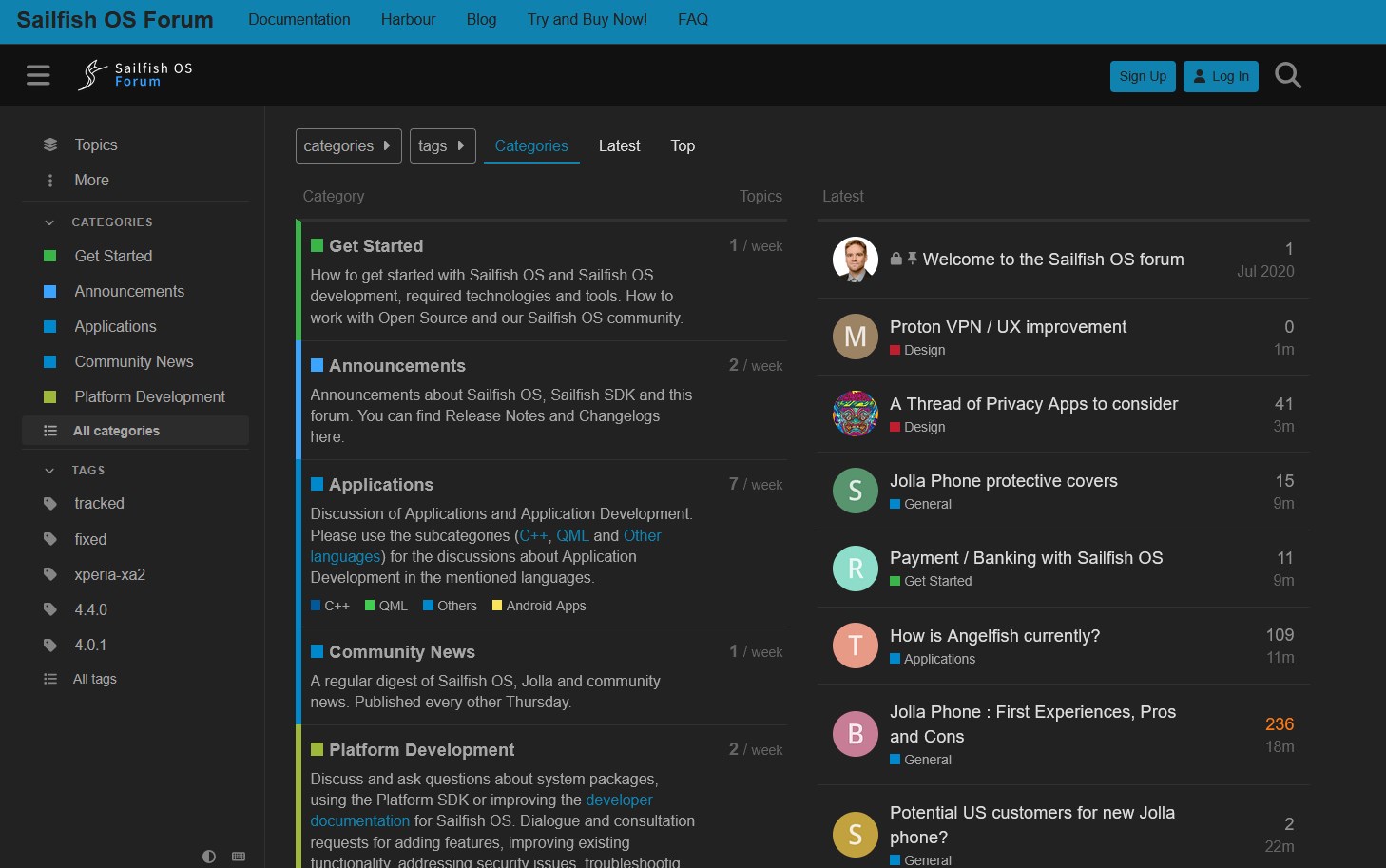Click the olive Platform Development square in the sidebar

[x=50, y=396]
